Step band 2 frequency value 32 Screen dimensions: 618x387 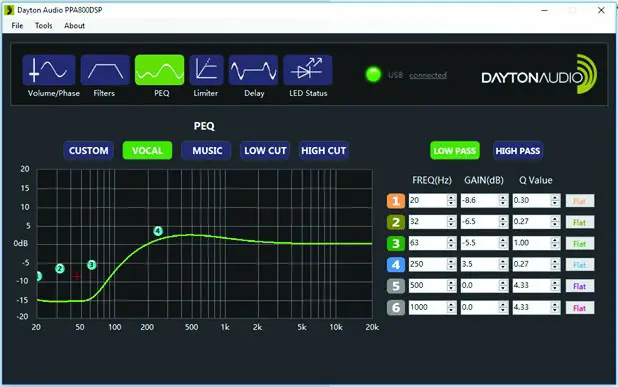(452, 222)
